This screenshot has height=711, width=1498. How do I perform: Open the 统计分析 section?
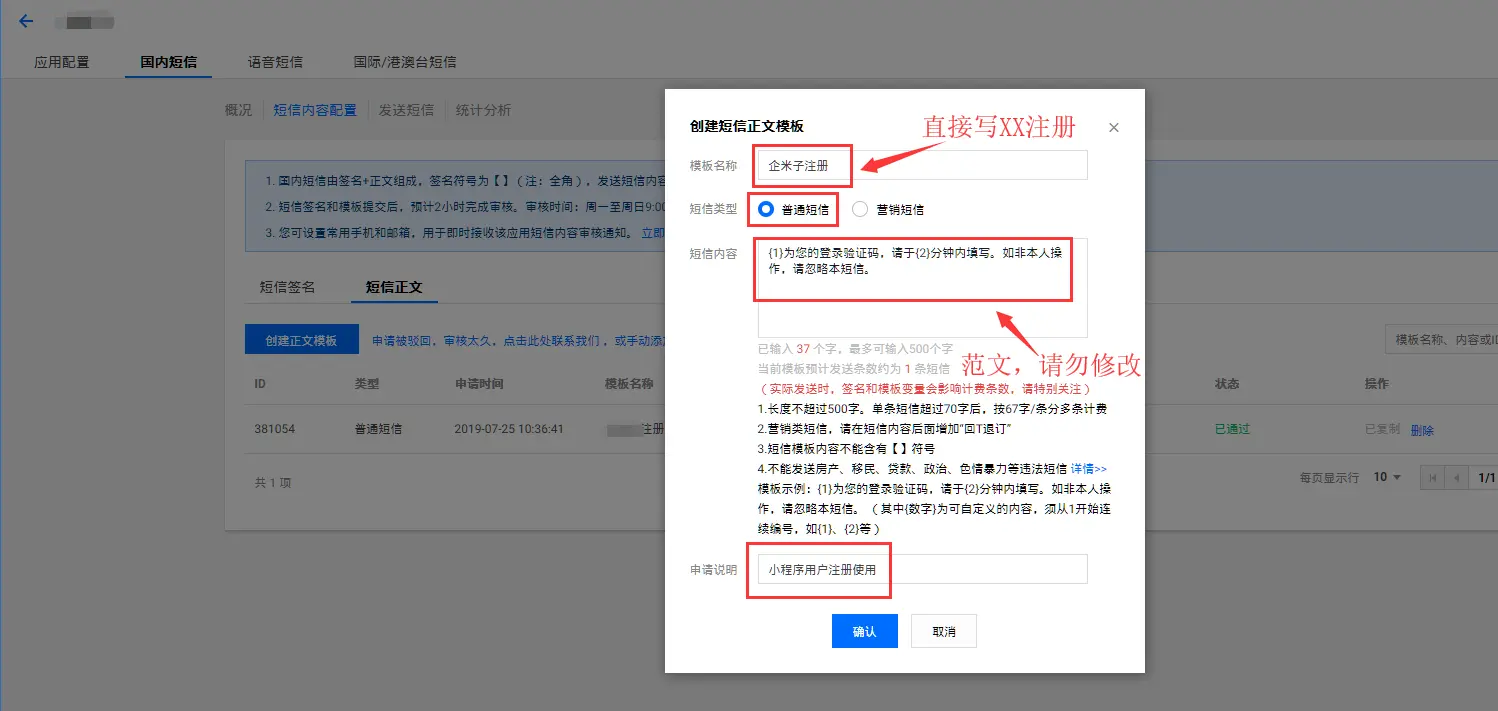(483, 110)
